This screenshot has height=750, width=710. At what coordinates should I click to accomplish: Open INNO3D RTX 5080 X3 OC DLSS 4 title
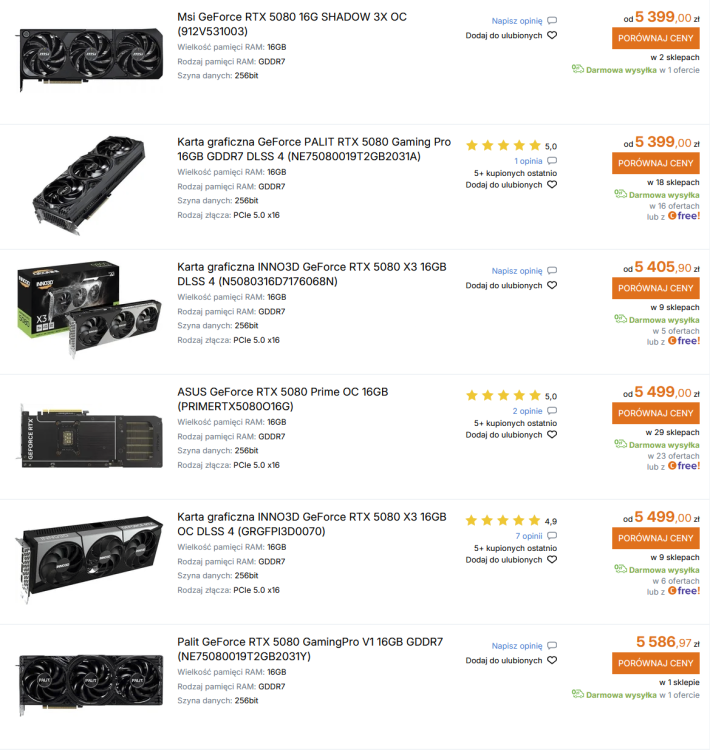[311, 524]
